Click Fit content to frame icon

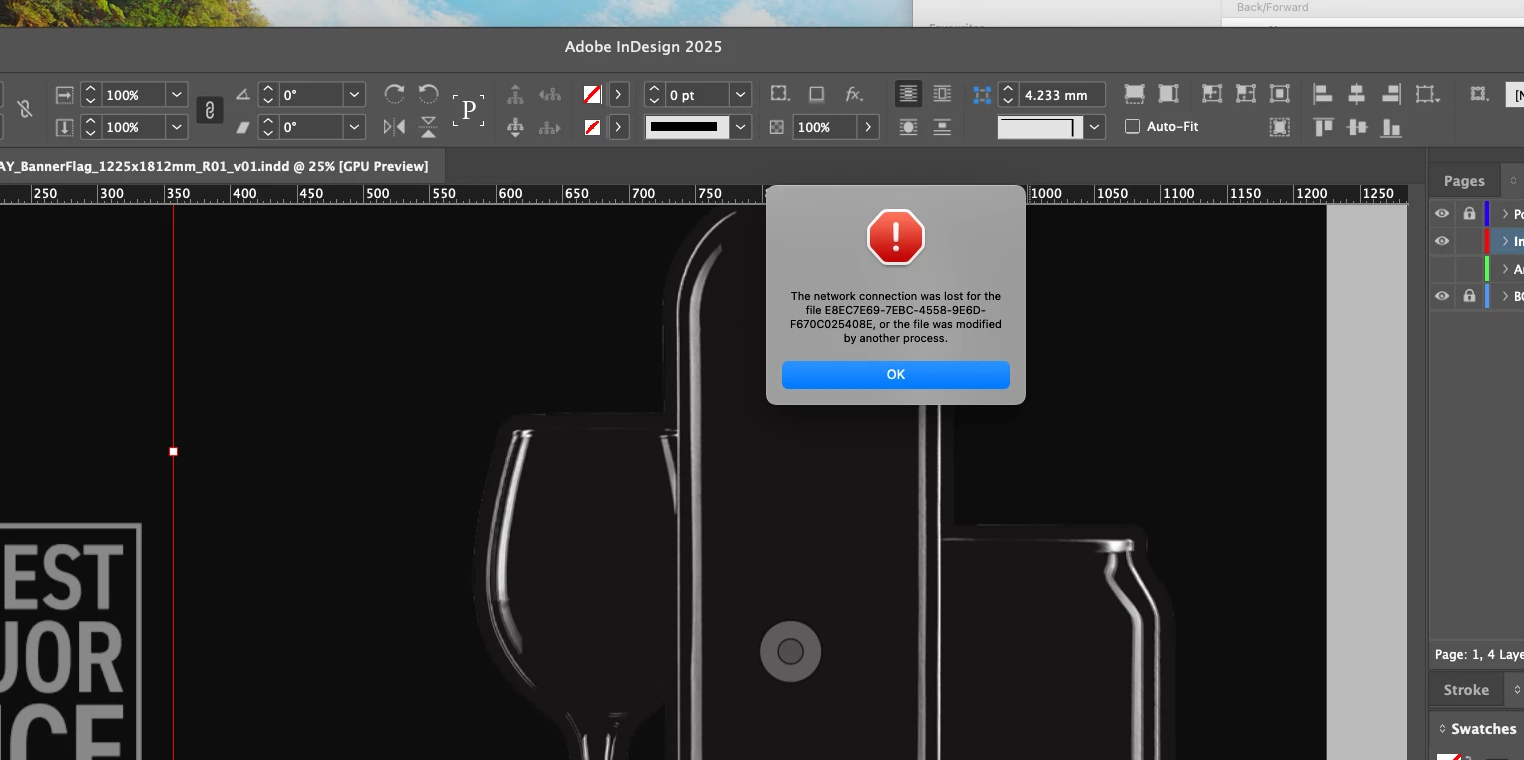(1212, 94)
